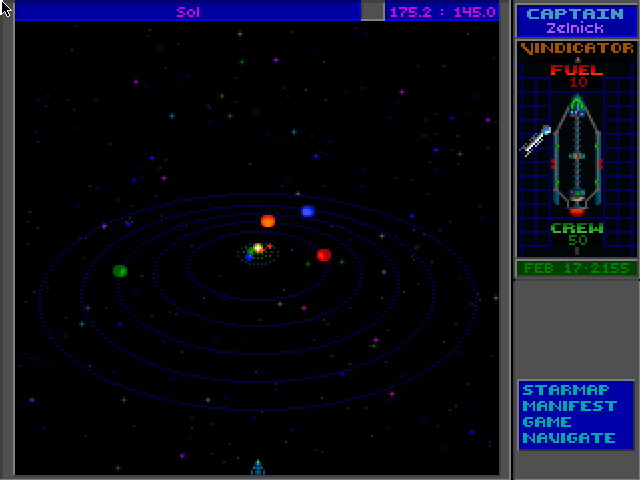Click the small red marker beside the sun

coord(269,246)
